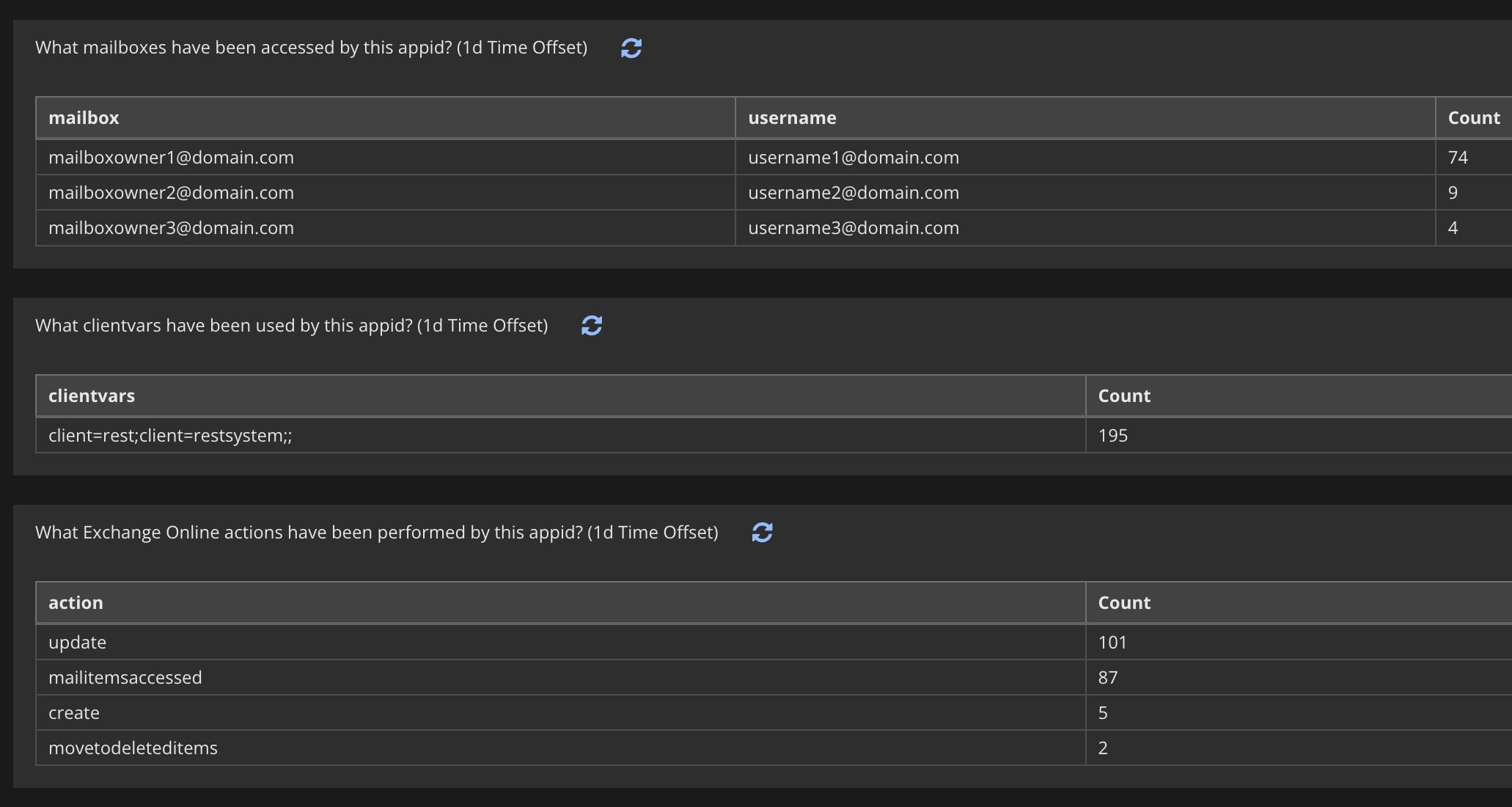This screenshot has height=807, width=1512.
Task: Select the update action row
Action: 77,643
